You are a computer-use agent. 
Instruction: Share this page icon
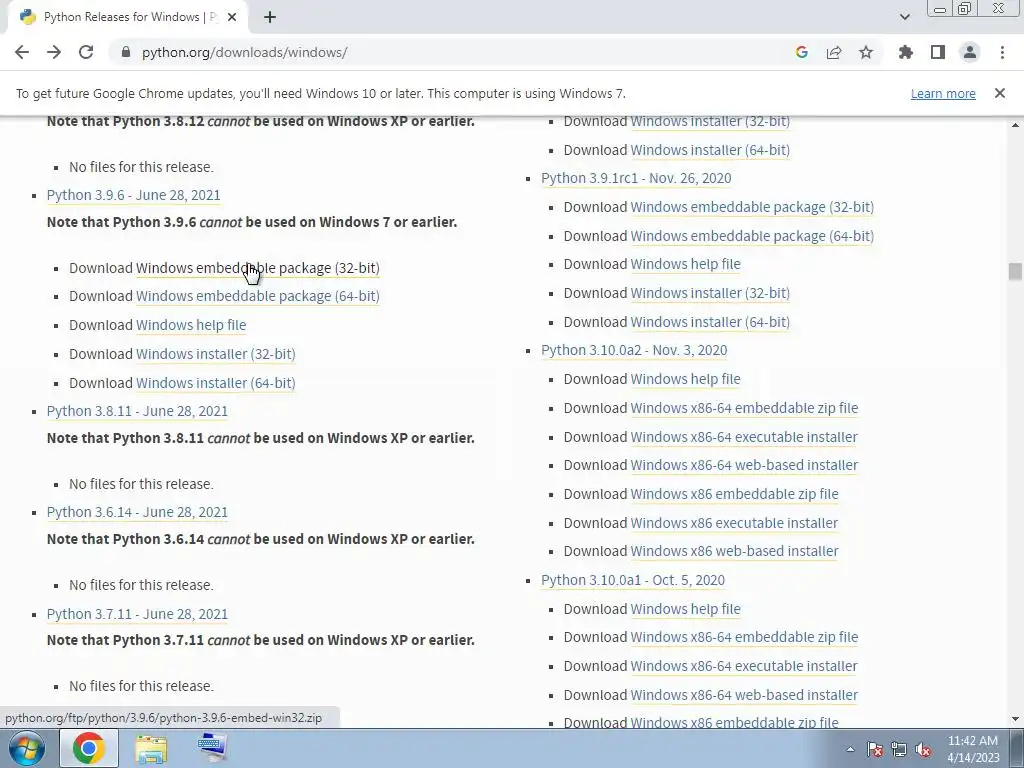(x=834, y=52)
